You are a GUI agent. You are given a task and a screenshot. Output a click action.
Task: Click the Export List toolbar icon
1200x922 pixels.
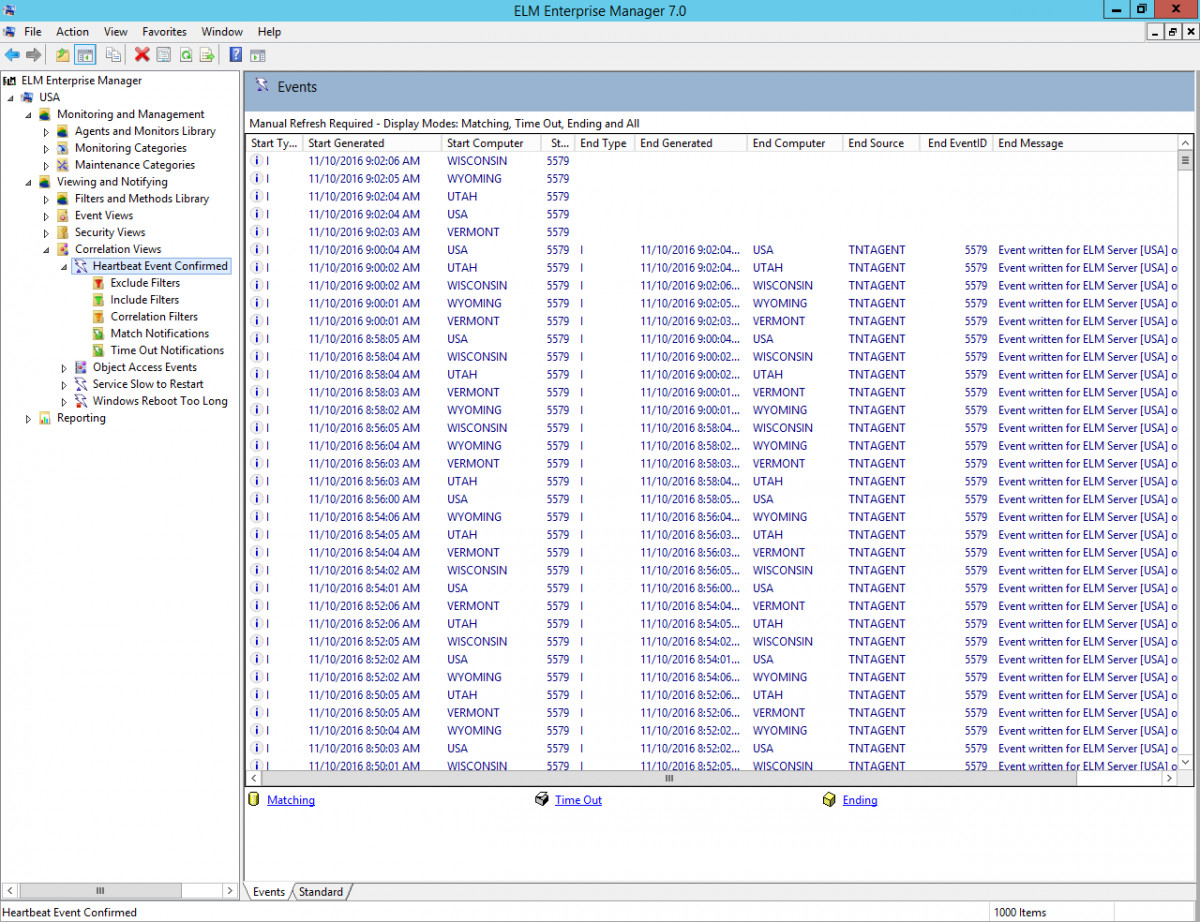click(x=207, y=55)
